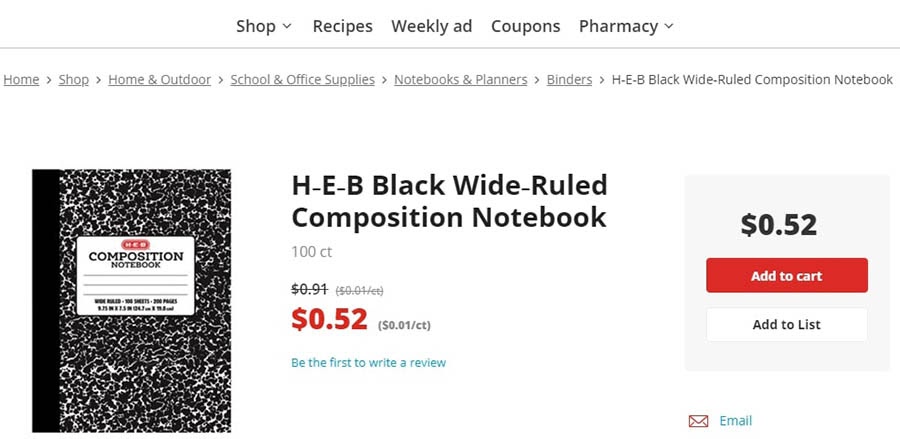This screenshot has height=439, width=900.
Task: Go to Coupons in navigation
Action: 525,26
